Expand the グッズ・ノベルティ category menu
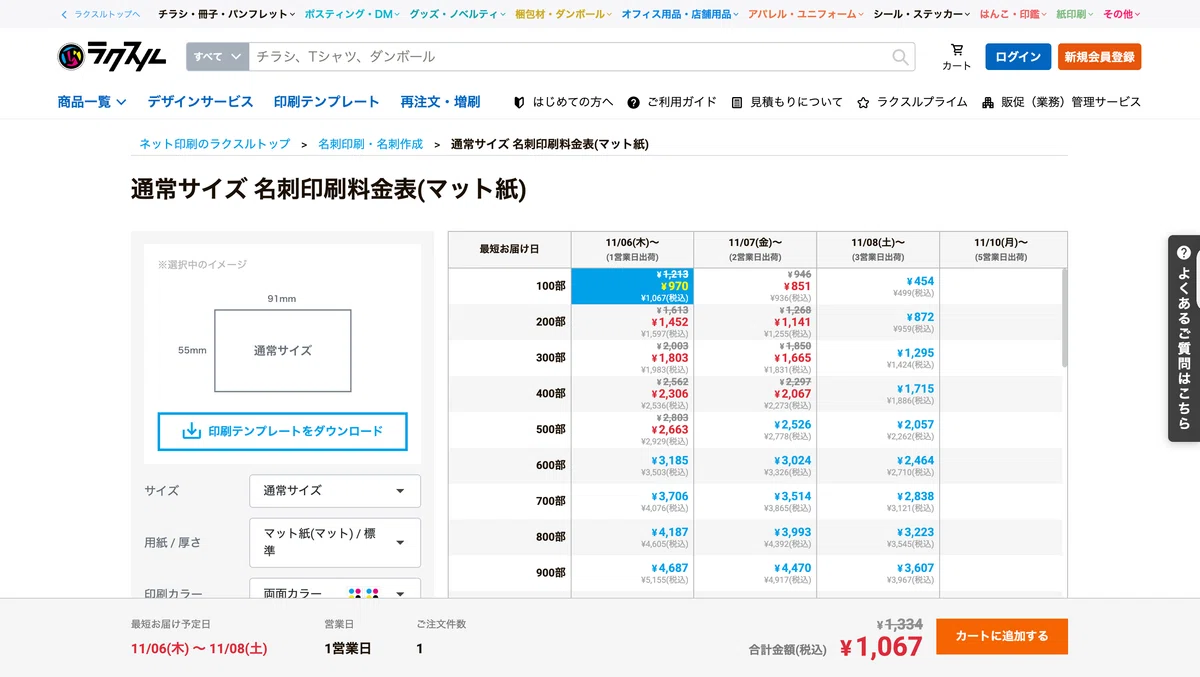This screenshot has height=677, width=1200. (x=458, y=14)
